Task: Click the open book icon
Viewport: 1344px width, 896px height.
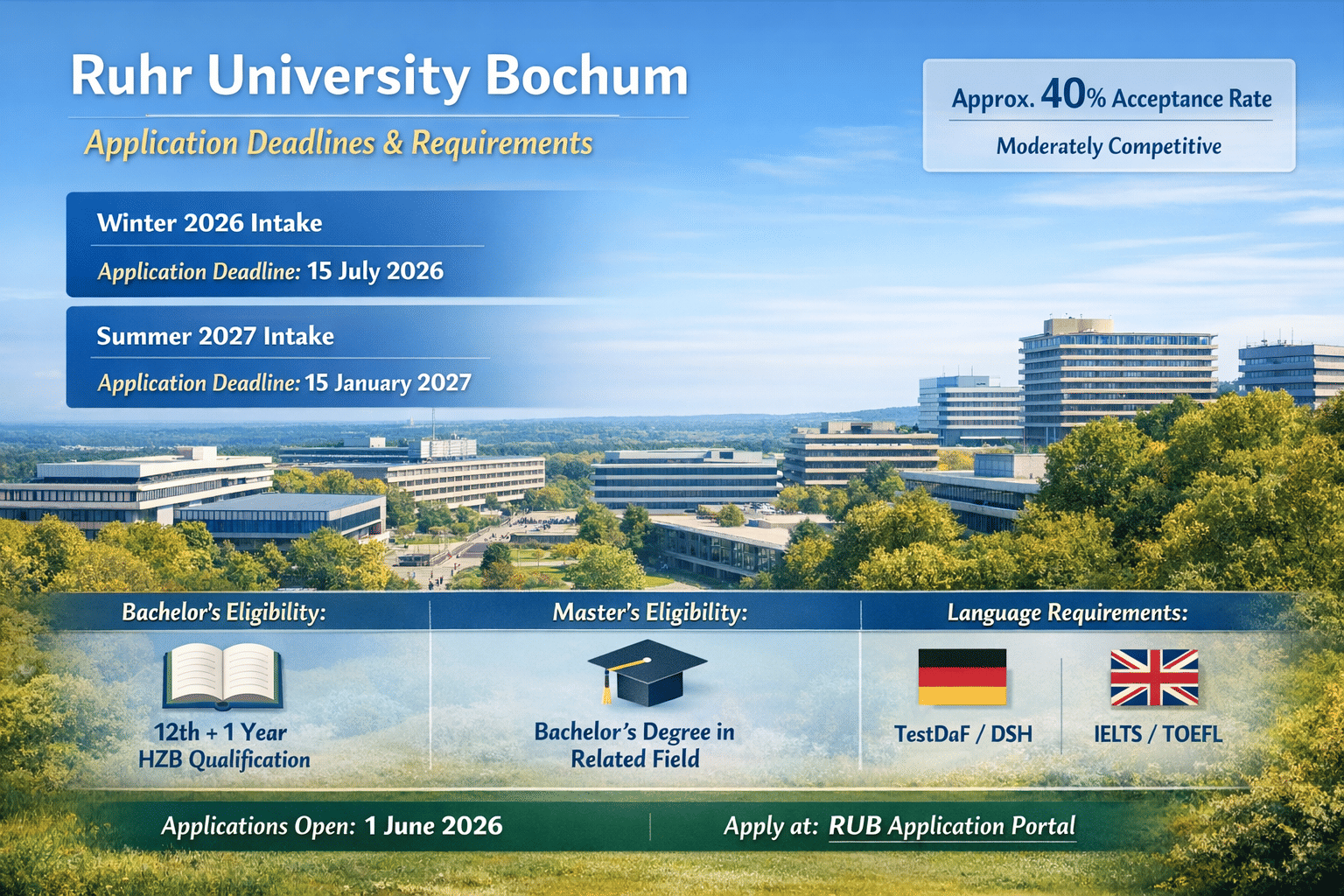Action: tap(222, 675)
